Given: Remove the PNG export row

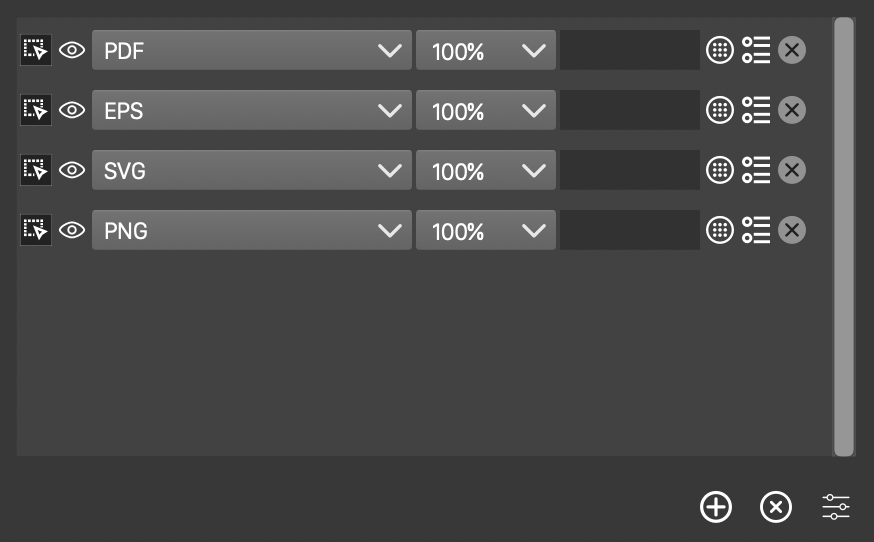Looking at the screenshot, I should [792, 230].
